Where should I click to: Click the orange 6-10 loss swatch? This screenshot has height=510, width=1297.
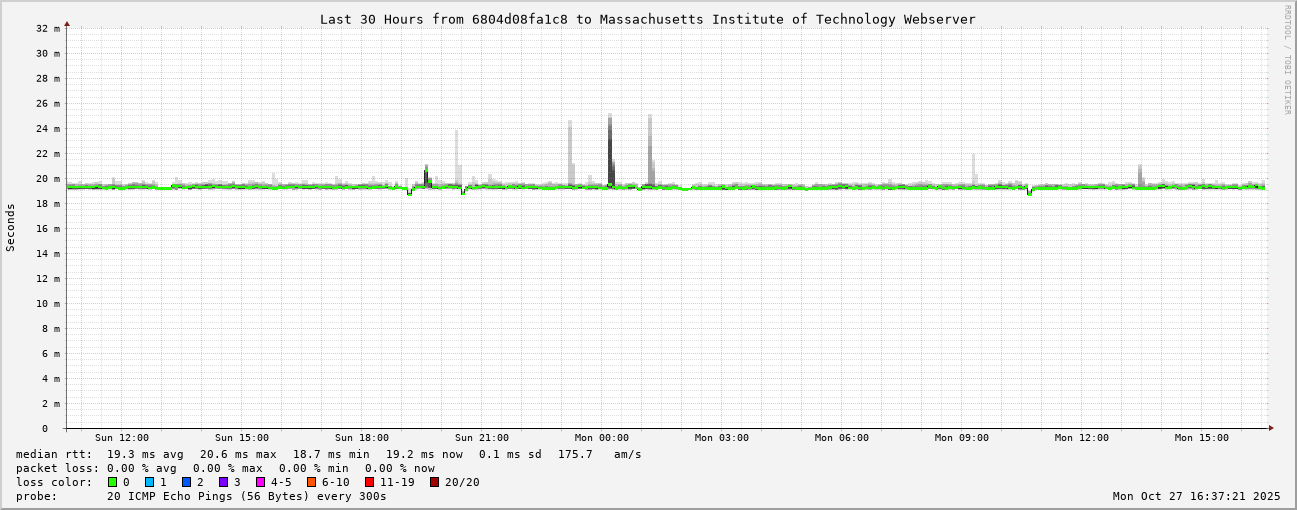[x=312, y=482]
